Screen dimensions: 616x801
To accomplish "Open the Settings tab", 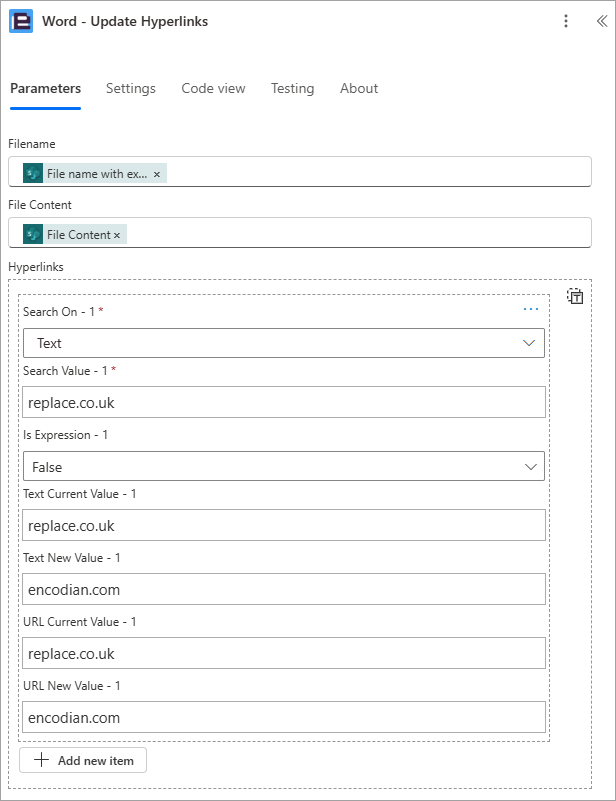I will tap(131, 88).
